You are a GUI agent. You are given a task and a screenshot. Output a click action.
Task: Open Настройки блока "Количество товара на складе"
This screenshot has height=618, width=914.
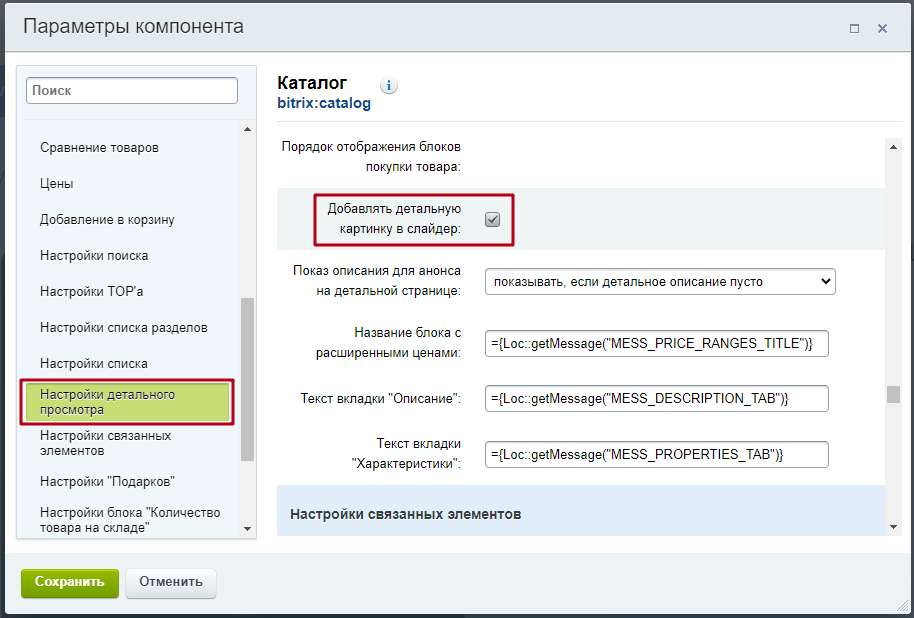tap(130, 520)
